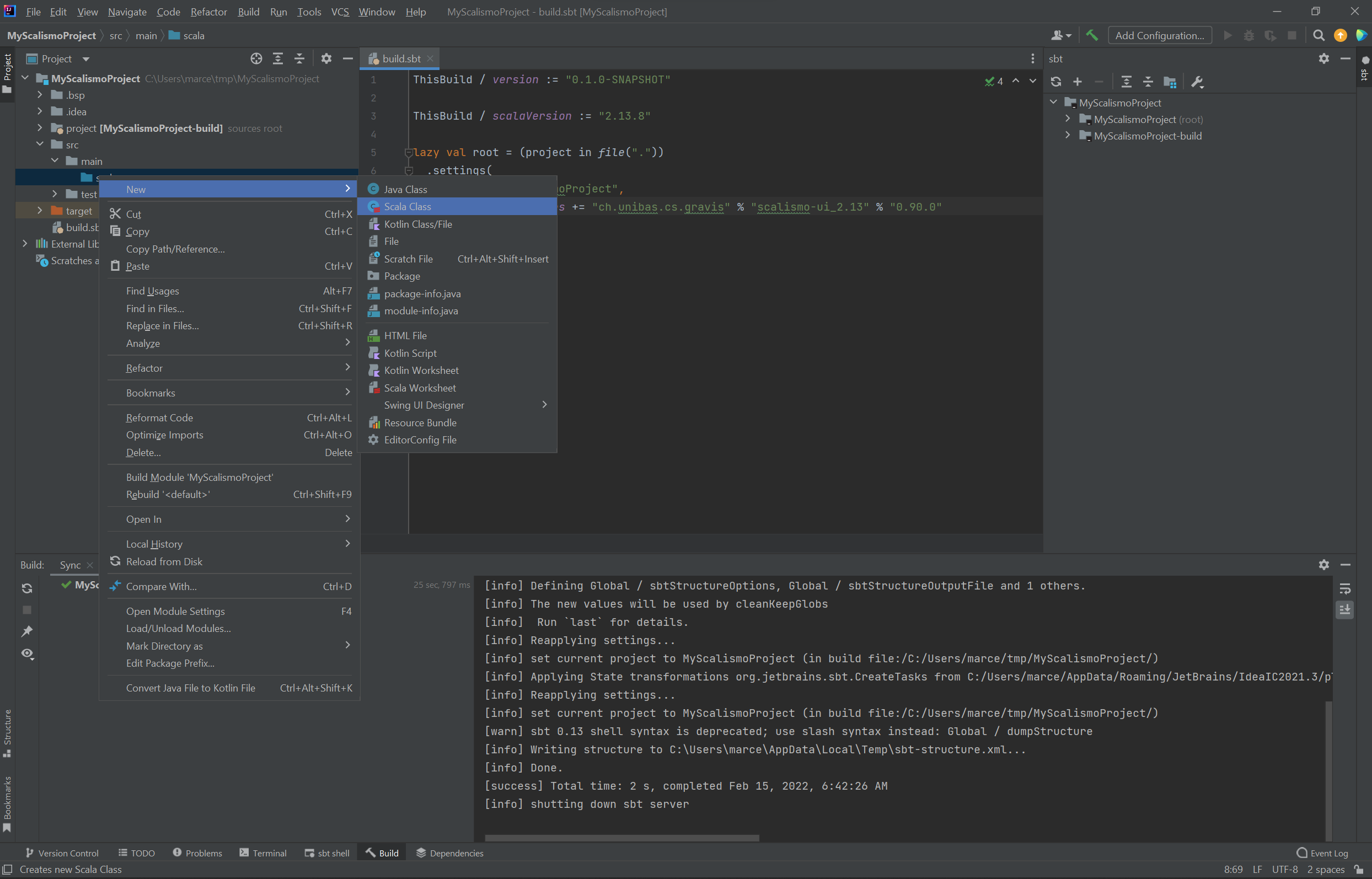Expand all in the Project tool window
This screenshot has width=1372, height=879.
[278, 58]
